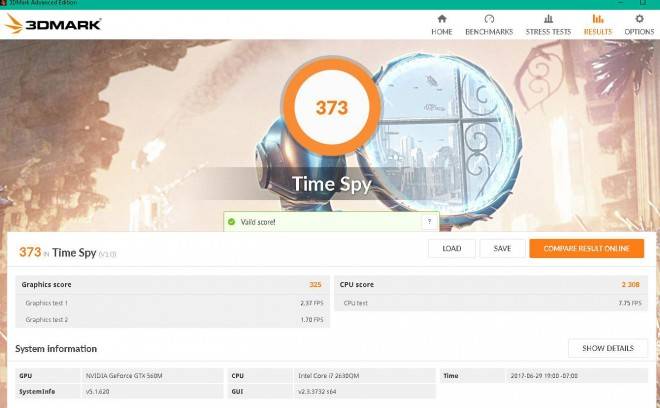Go to the Home tab
The image size is (660, 408).
(x=442, y=25)
